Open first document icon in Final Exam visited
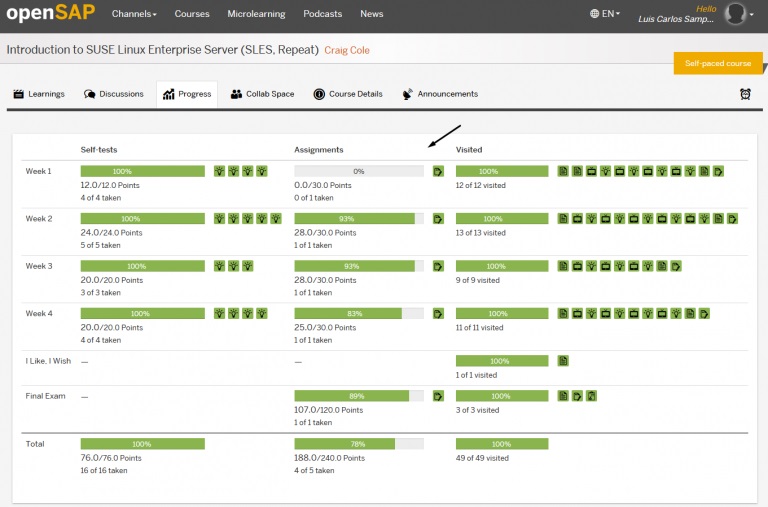The image size is (768, 507). pyautogui.click(x=563, y=396)
